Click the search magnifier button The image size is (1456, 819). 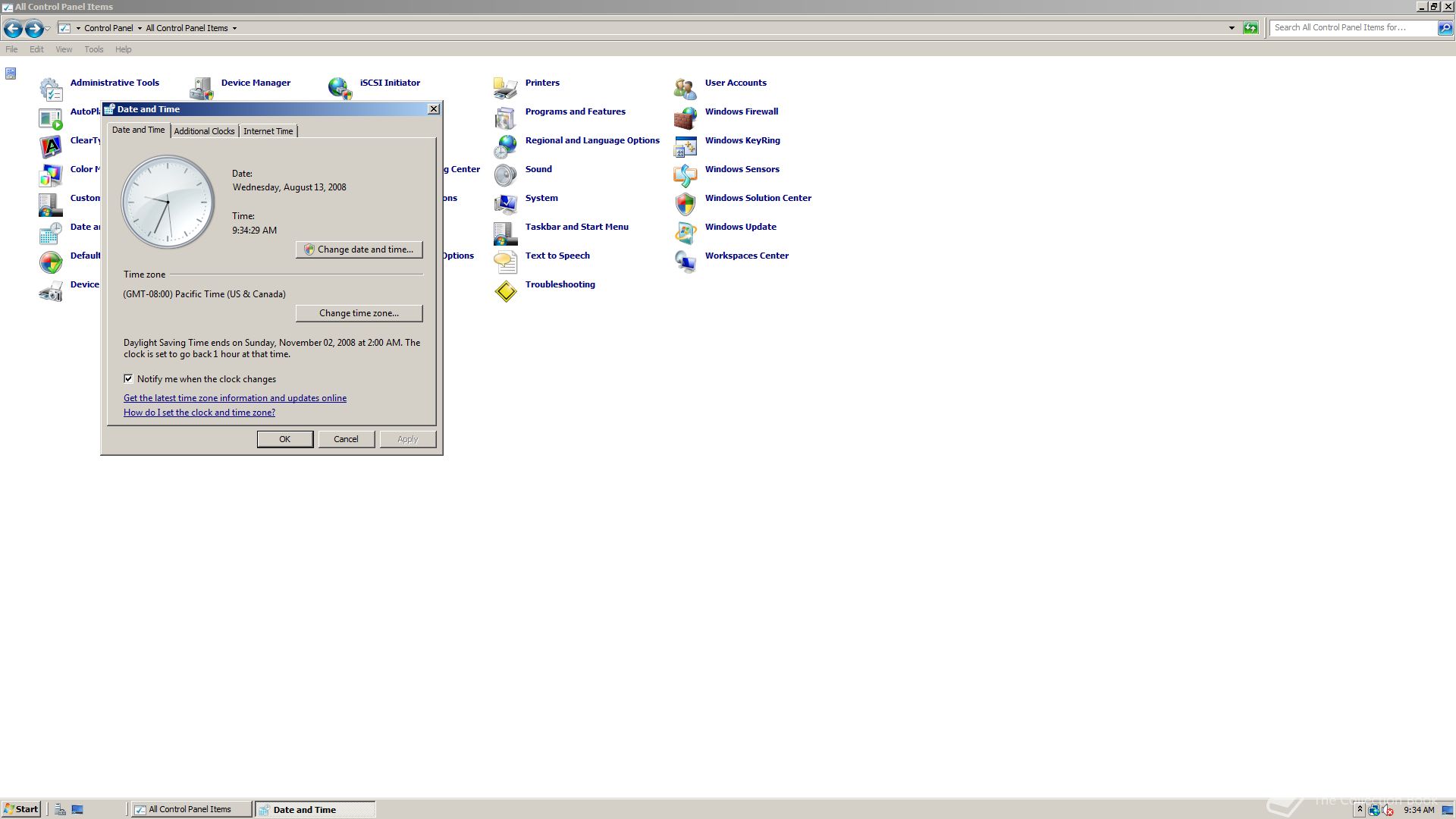click(x=1445, y=28)
